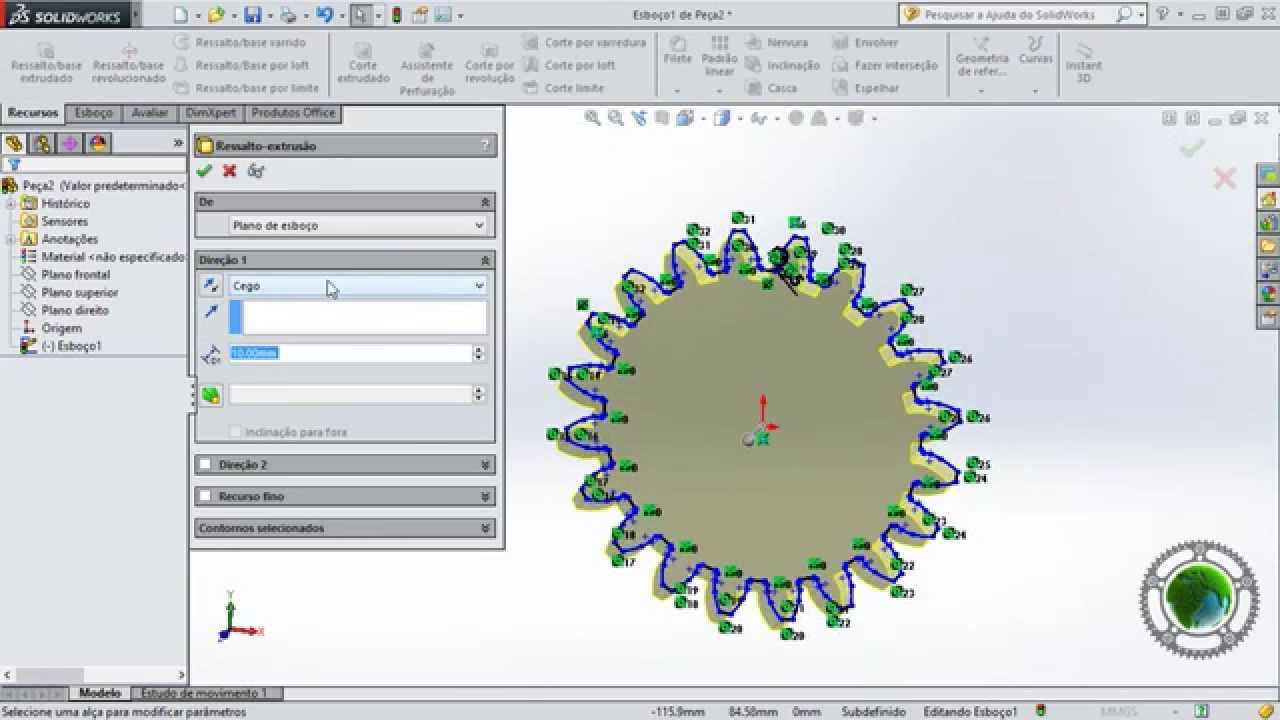Open the FeatureManager design tree tab icon

14,143
